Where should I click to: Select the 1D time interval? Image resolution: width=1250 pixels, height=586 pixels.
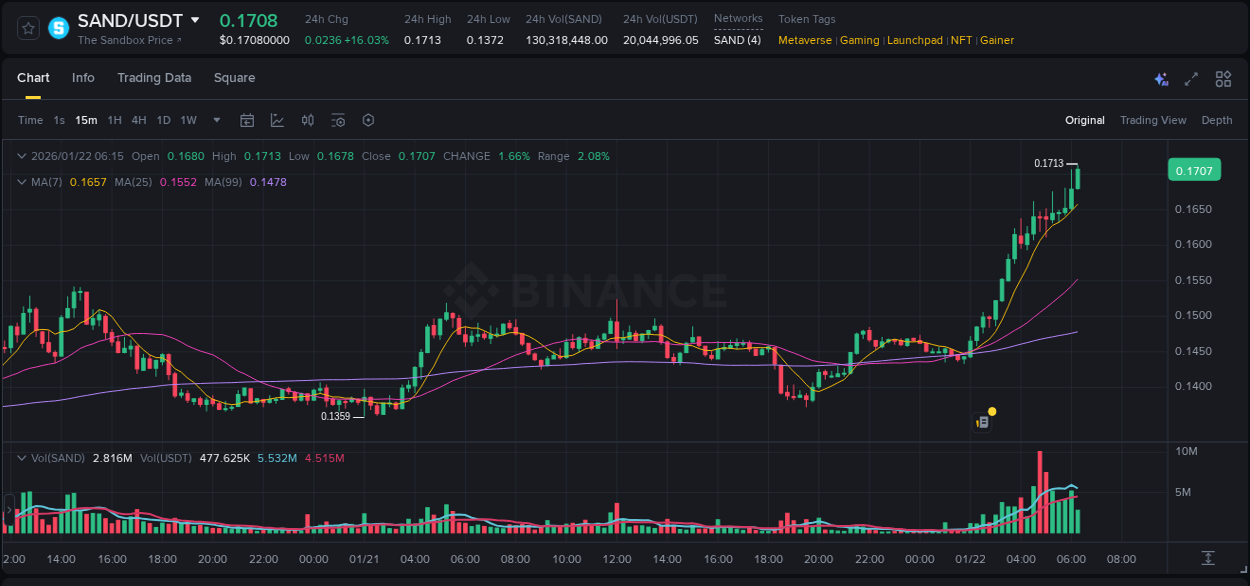pyautogui.click(x=163, y=120)
